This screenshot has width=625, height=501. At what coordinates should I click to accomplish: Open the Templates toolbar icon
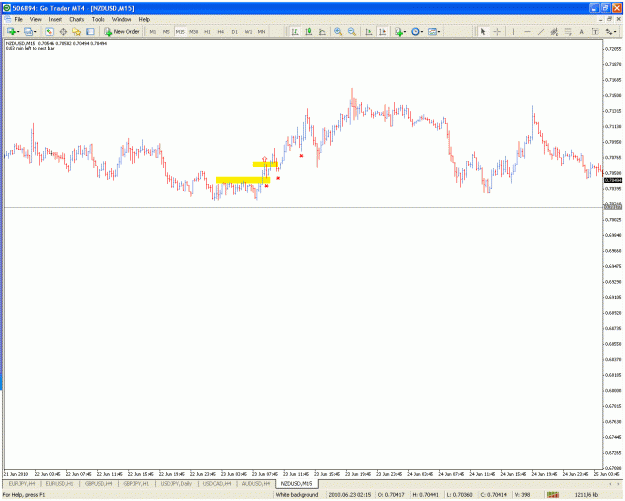tap(432, 31)
